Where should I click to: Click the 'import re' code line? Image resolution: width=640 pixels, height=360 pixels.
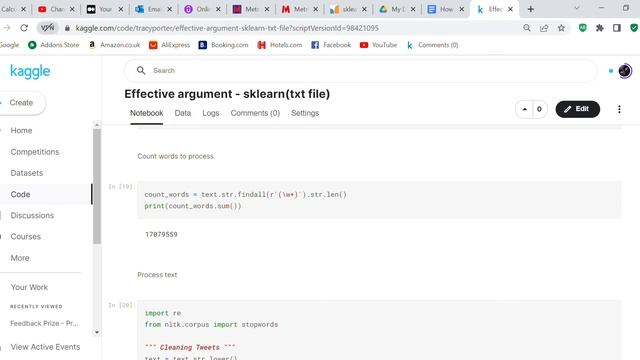coord(162,313)
